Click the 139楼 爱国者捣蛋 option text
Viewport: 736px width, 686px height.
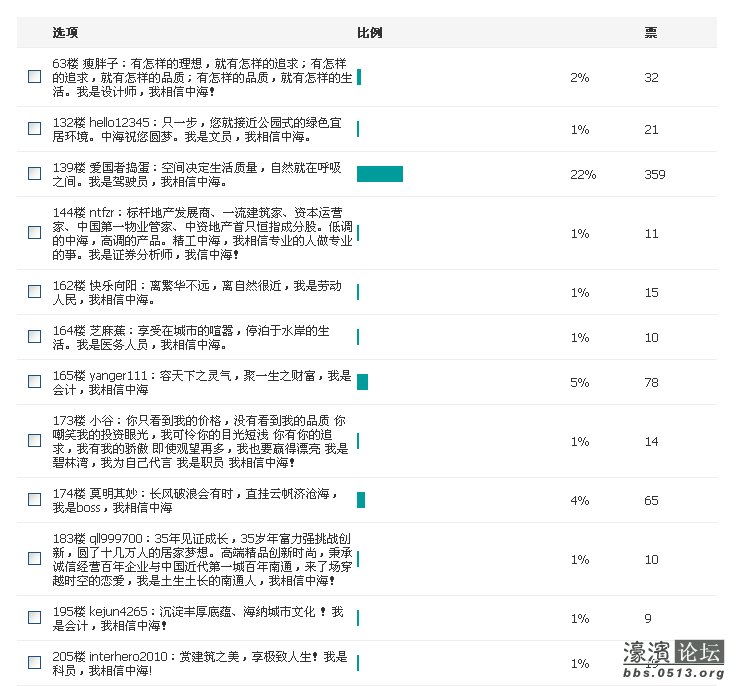[197, 175]
